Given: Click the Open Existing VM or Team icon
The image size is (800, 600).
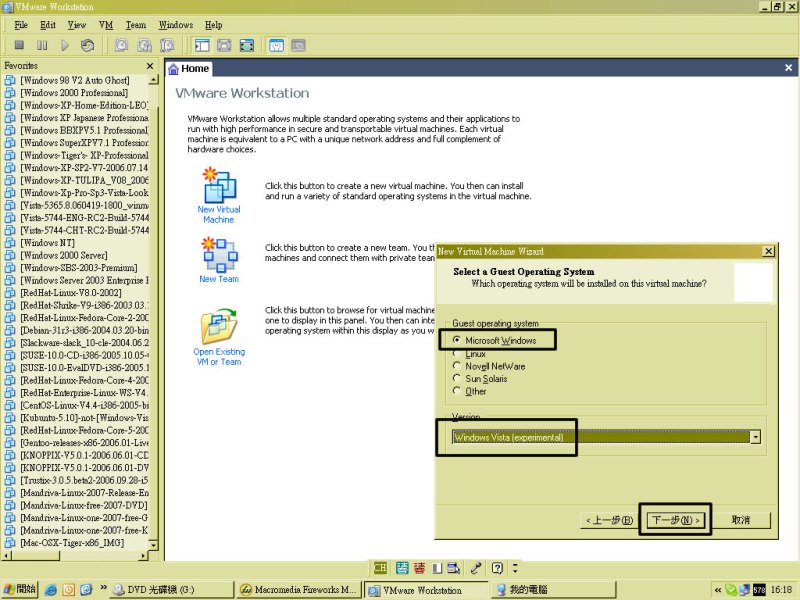Looking at the screenshot, I should (x=219, y=326).
